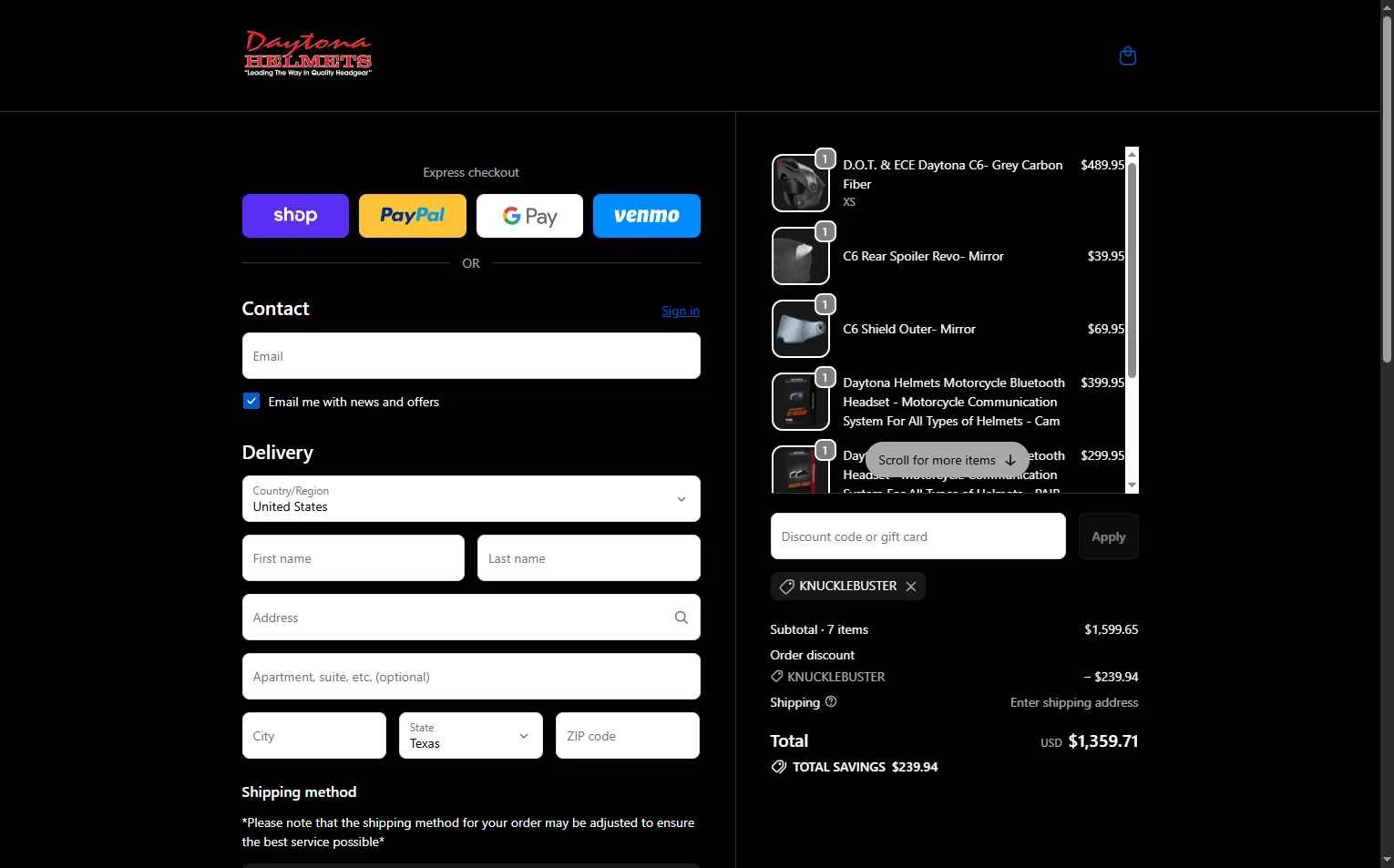Viewport: 1394px width, 868px height.
Task: Open the shopping bag cart icon
Action: [1127, 56]
